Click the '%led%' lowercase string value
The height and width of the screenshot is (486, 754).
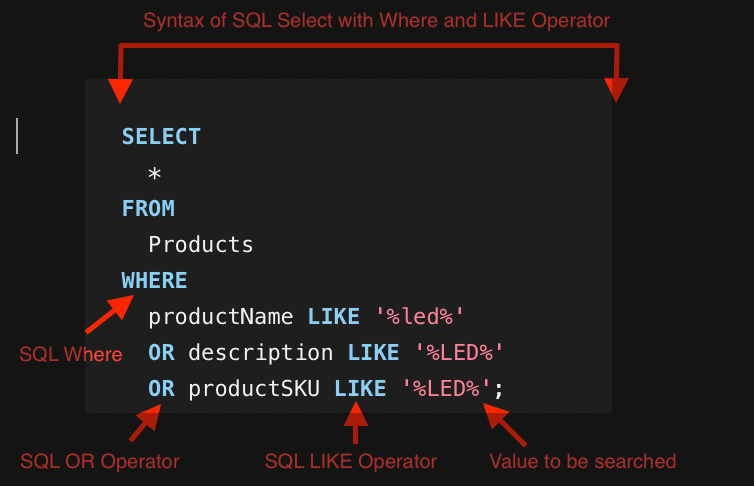coord(420,317)
